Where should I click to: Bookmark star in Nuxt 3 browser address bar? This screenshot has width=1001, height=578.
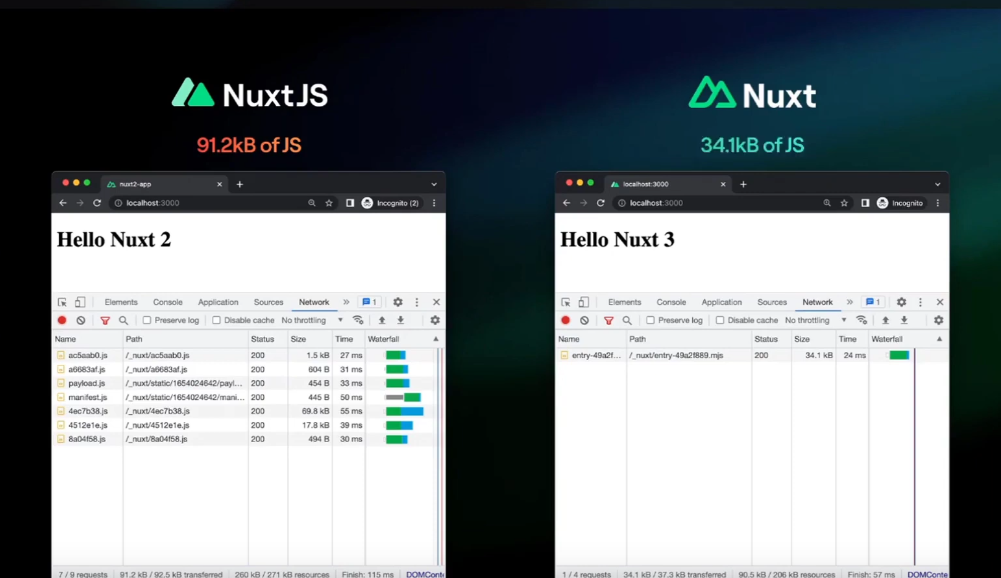844,203
